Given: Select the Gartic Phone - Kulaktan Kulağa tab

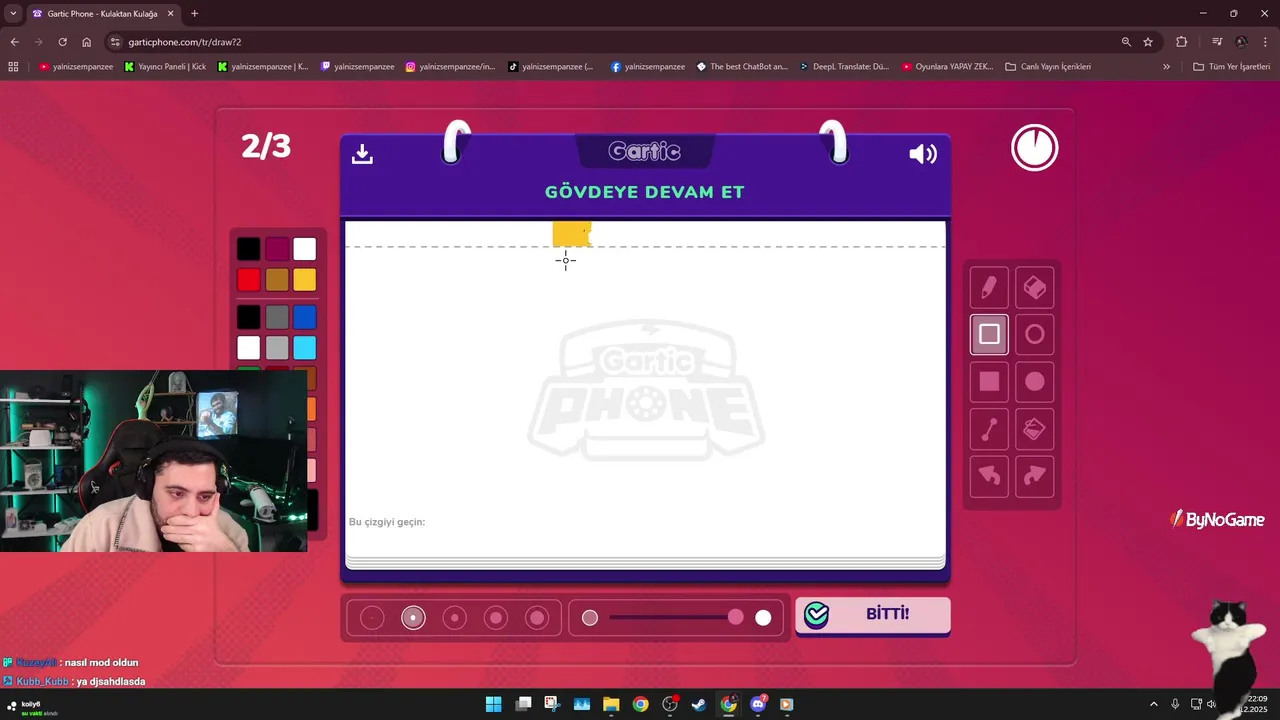Looking at the screenshot, I should tap(102, 14).
